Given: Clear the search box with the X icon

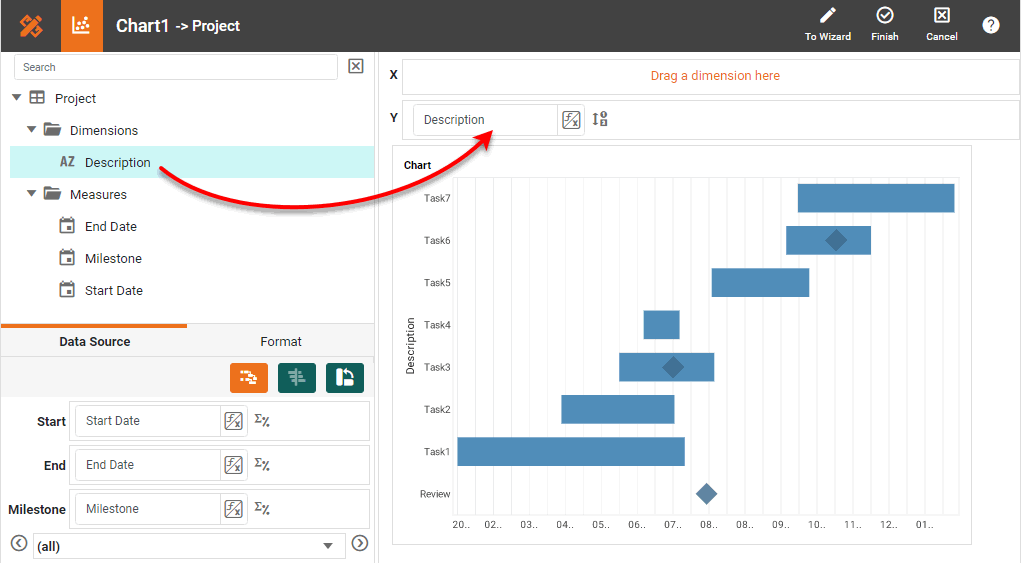Looking at the screenshot, I should click(x=355, y=66).
